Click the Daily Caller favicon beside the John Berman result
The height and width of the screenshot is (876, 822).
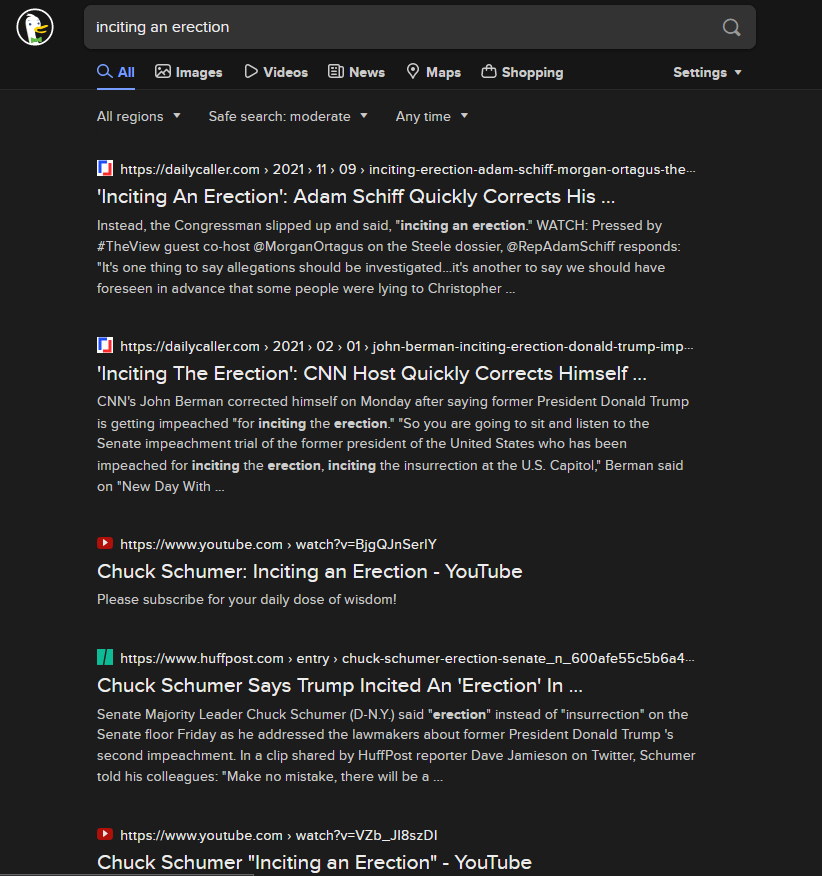pyautogui.click(x=105, y=345)
